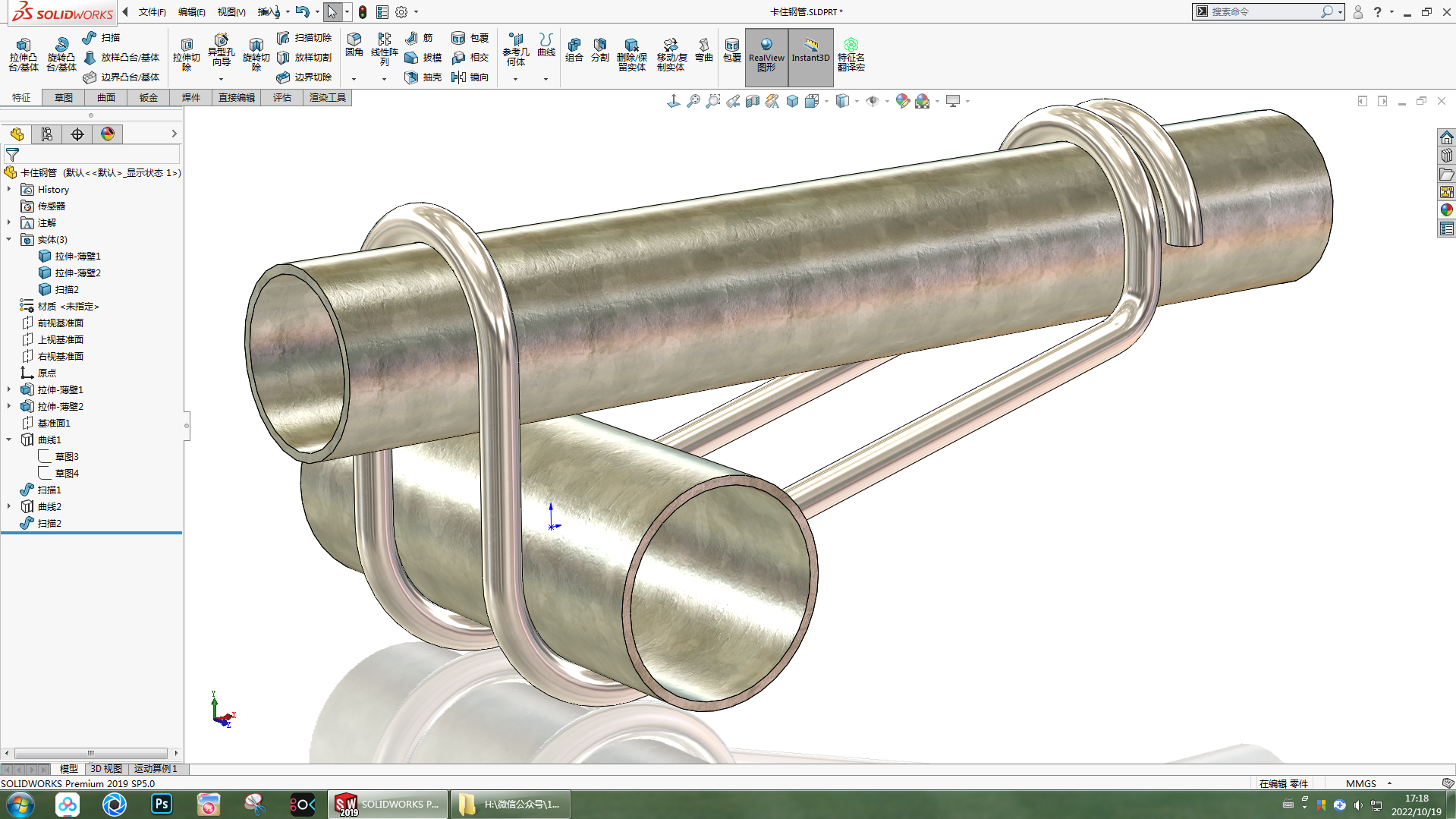Open the Design Library task pane tab
This screenshot has width=1456, height=819.
pyautogui.click(x=1447, y=156)
